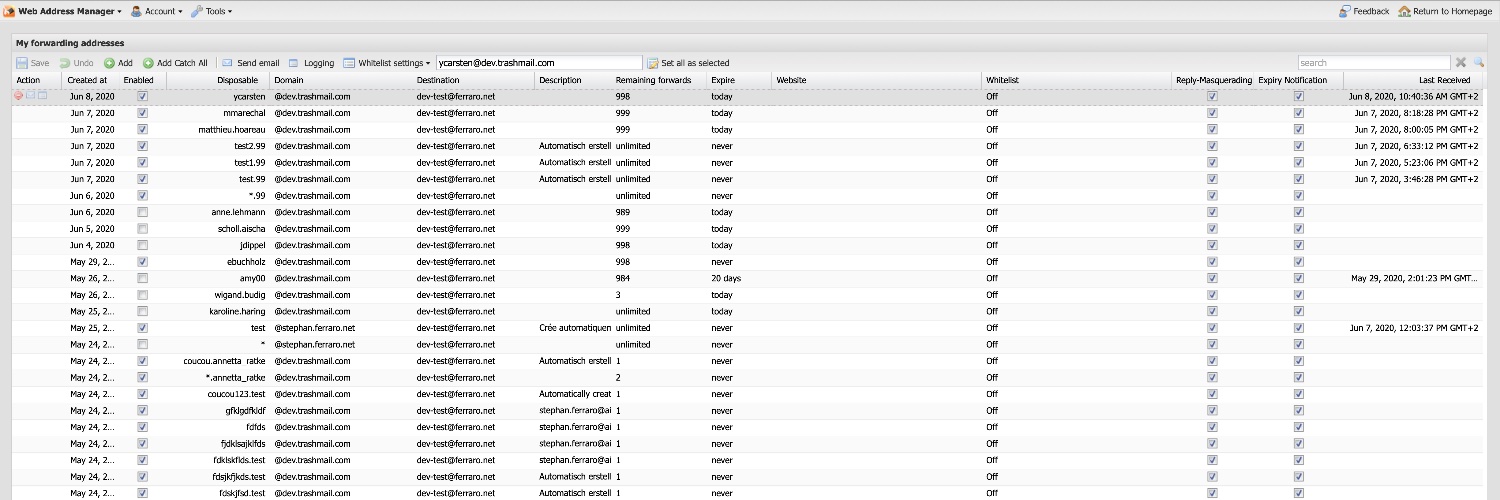Select disposable name test2.99
Viewport: 1500px width, 500px height.
point(250,146)
